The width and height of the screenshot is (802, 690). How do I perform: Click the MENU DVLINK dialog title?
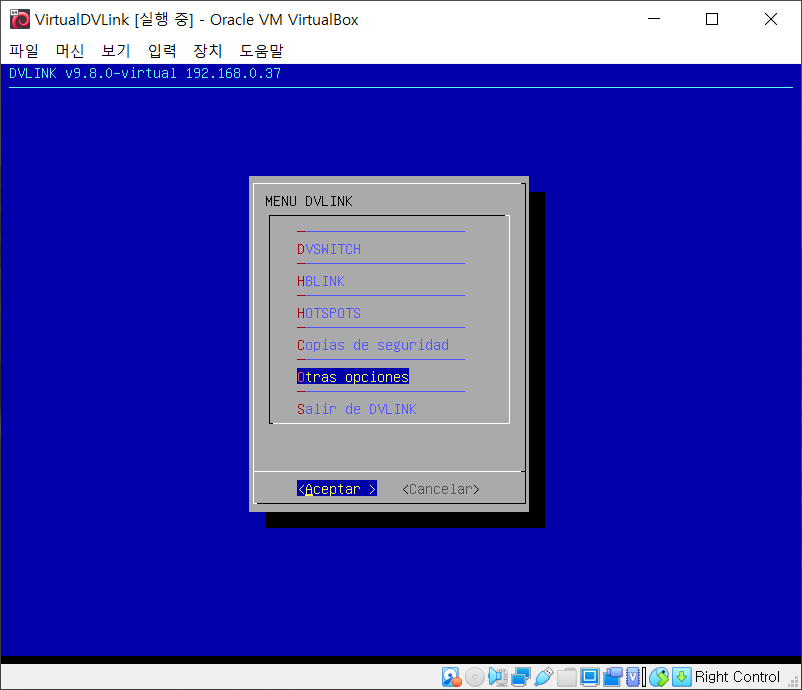tap(309, 201)
